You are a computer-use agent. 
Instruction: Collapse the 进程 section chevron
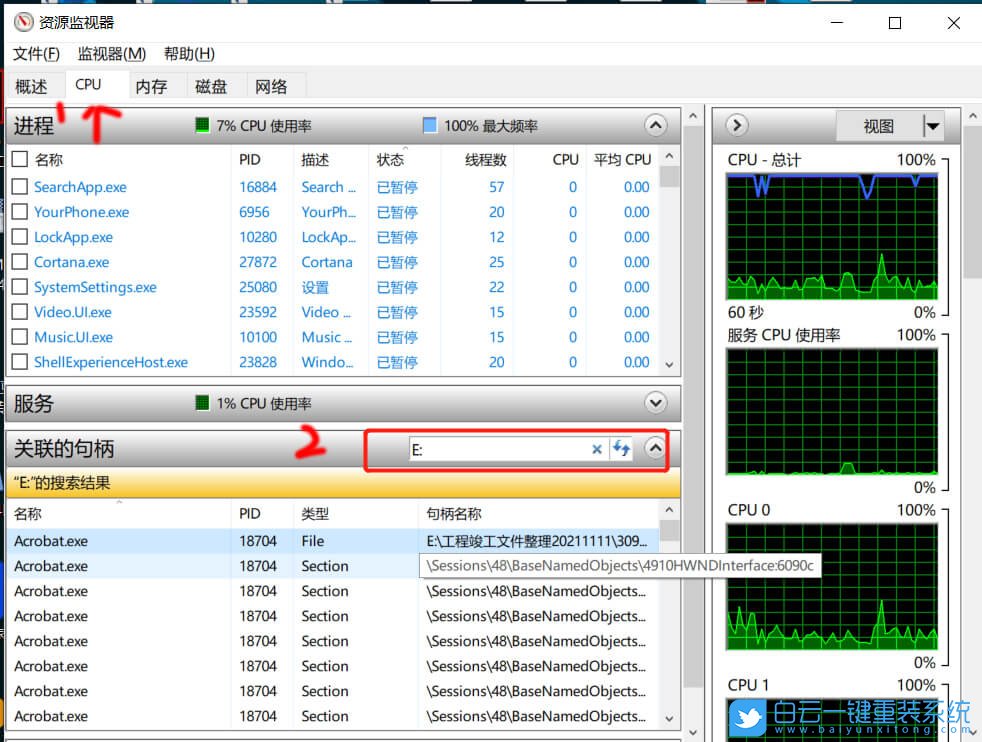point(656,125)
